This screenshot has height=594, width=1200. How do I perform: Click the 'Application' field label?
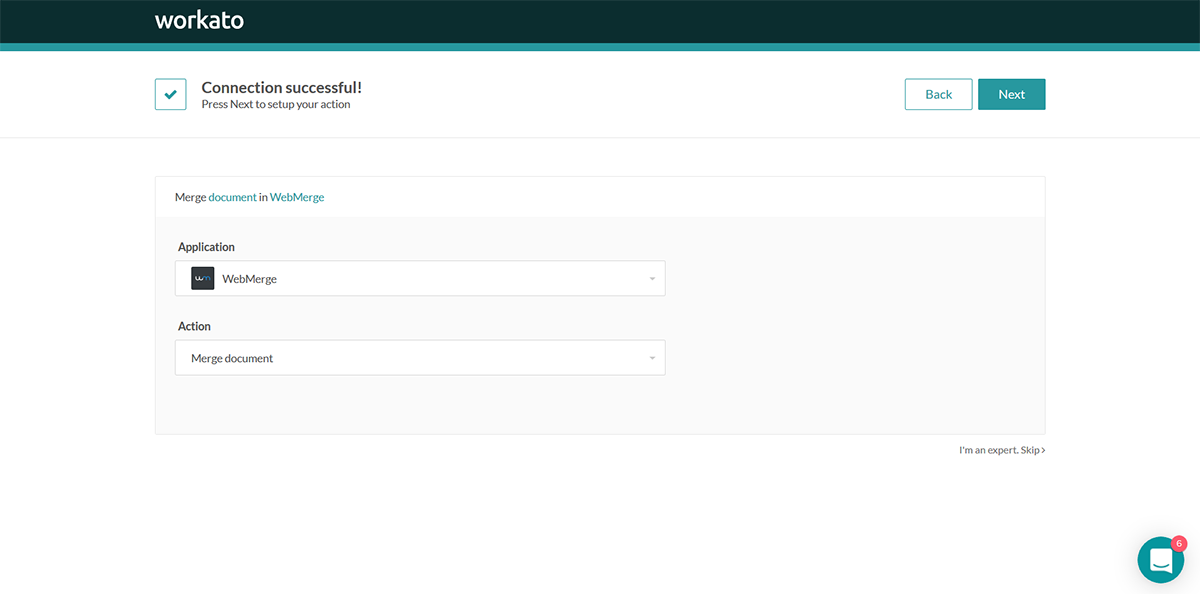tap(206, 247)
